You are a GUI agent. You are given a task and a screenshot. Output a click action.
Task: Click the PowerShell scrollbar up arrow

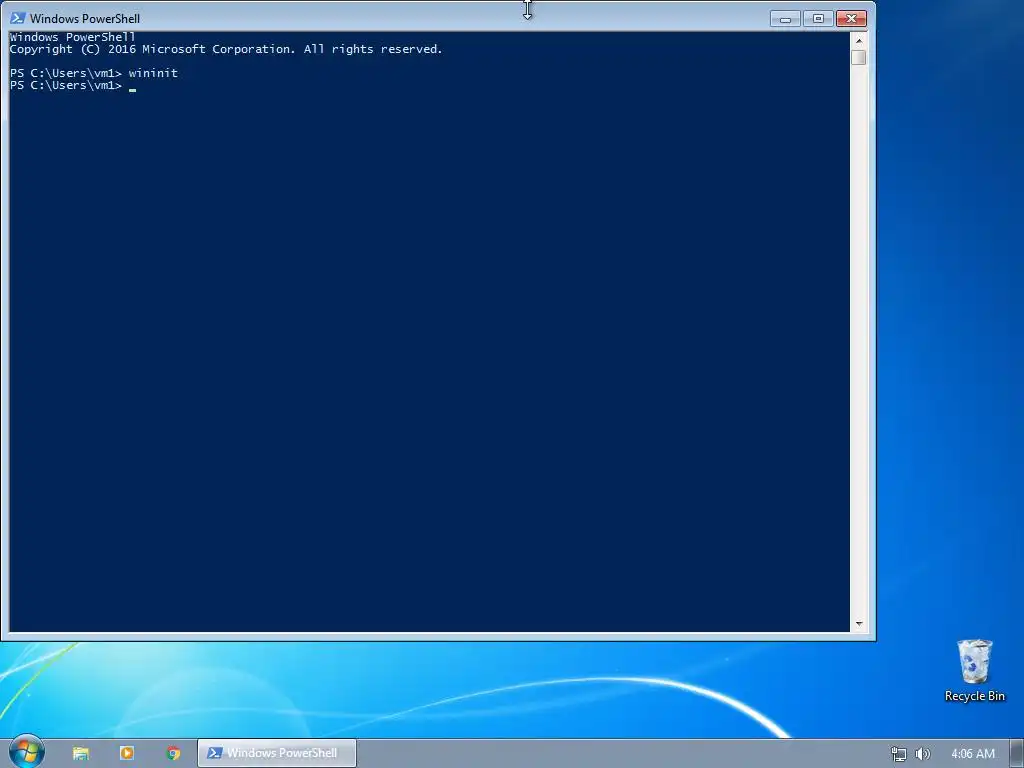[x=859, y=40]
